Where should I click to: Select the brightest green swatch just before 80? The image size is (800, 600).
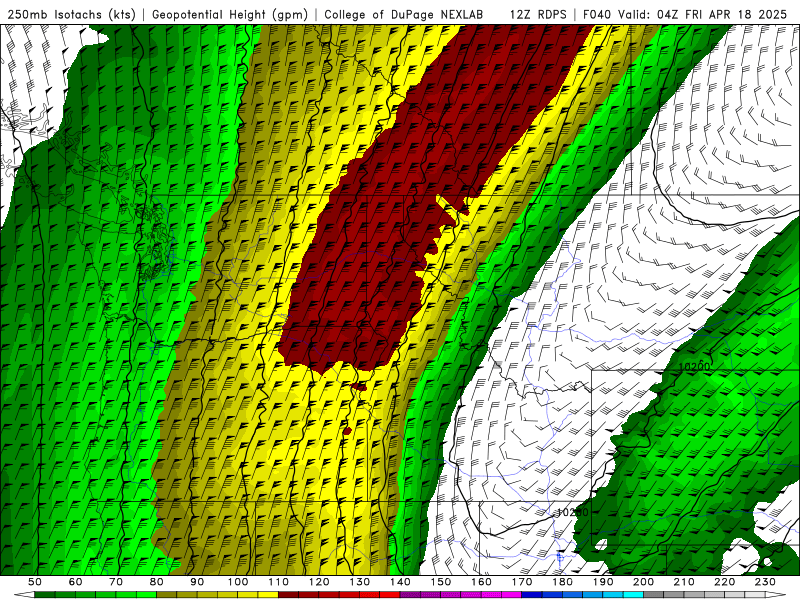(146, 594)
